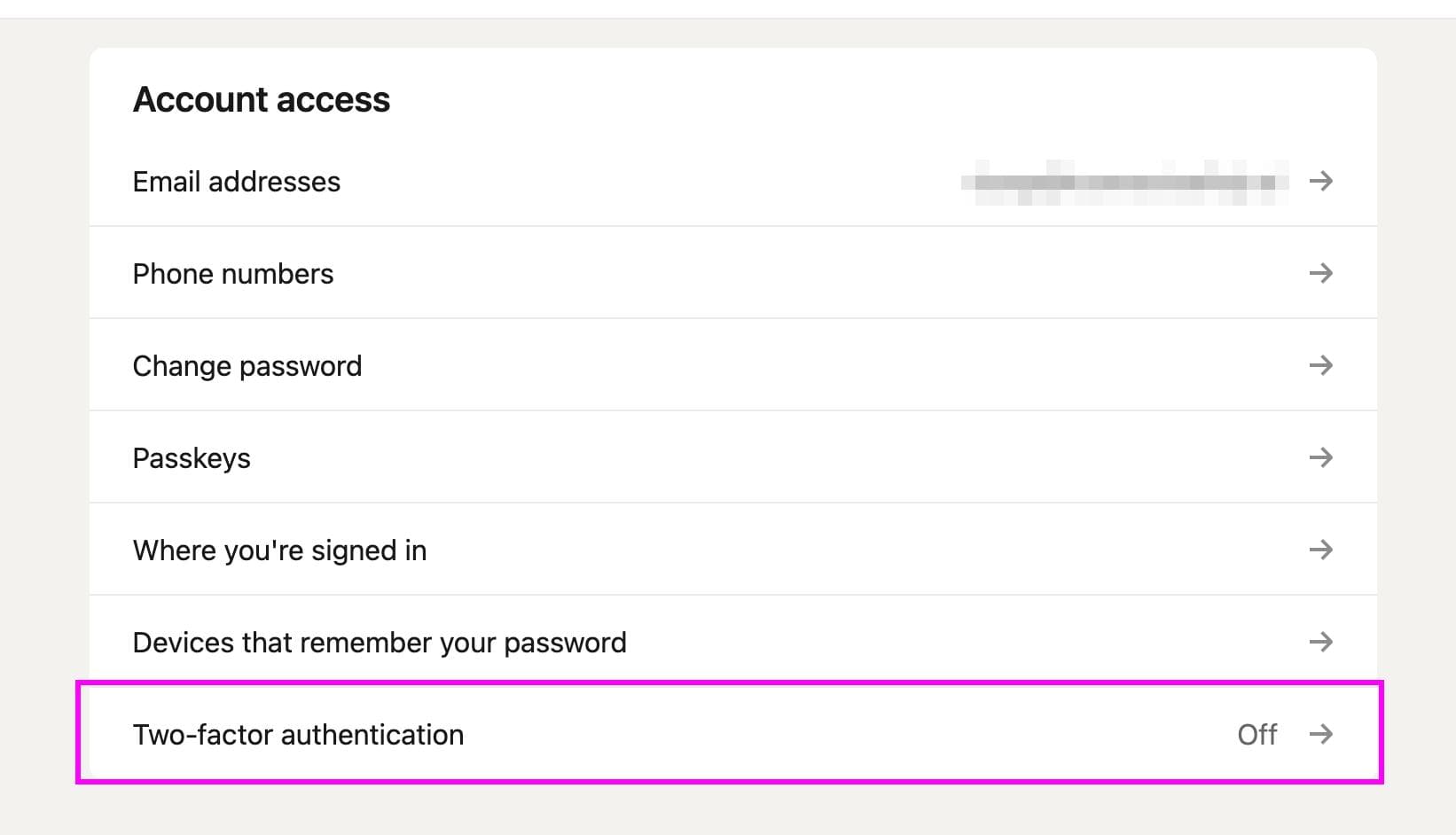Click the arrow next to Two-factor authentication
1456x835 pixels.
[x=1322, y=734]
